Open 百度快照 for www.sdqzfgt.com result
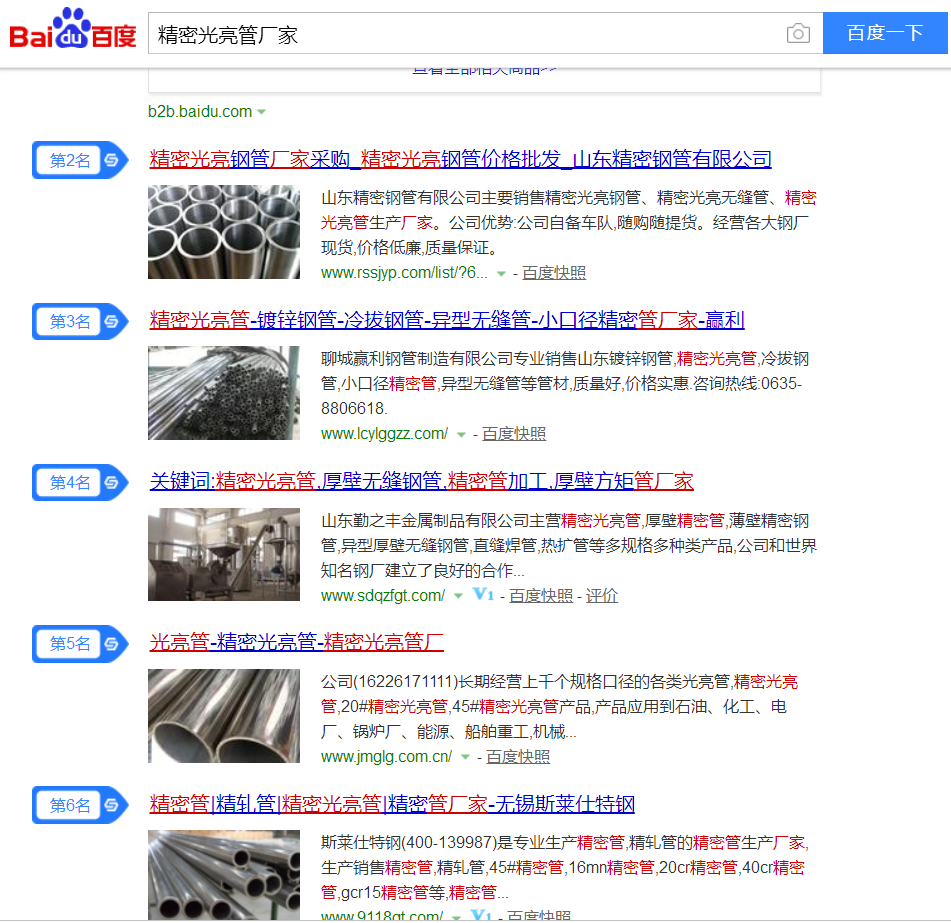The image size is (951, 923). 541,596
